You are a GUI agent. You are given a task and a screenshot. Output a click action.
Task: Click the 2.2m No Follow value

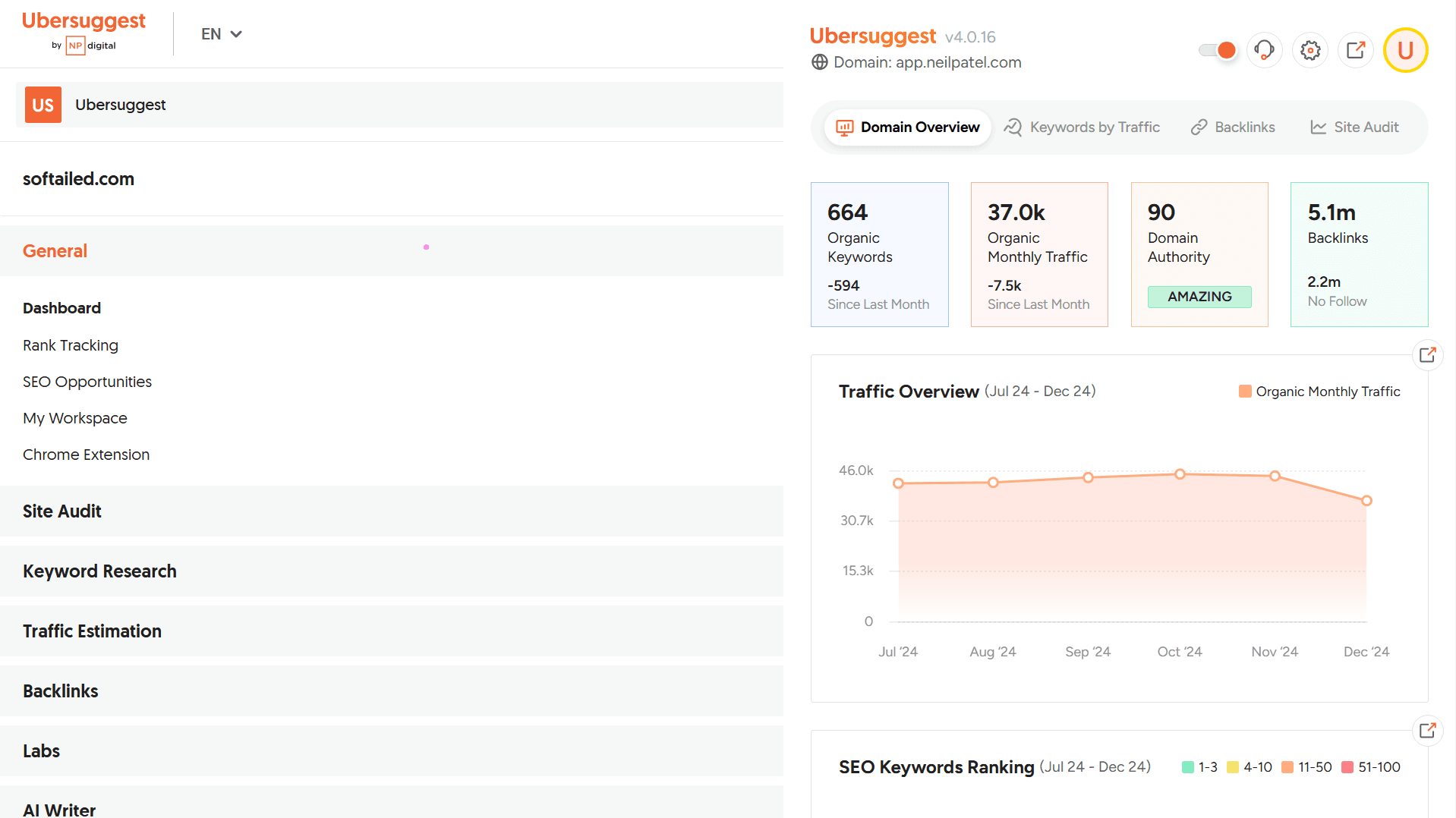(1324, 282)
